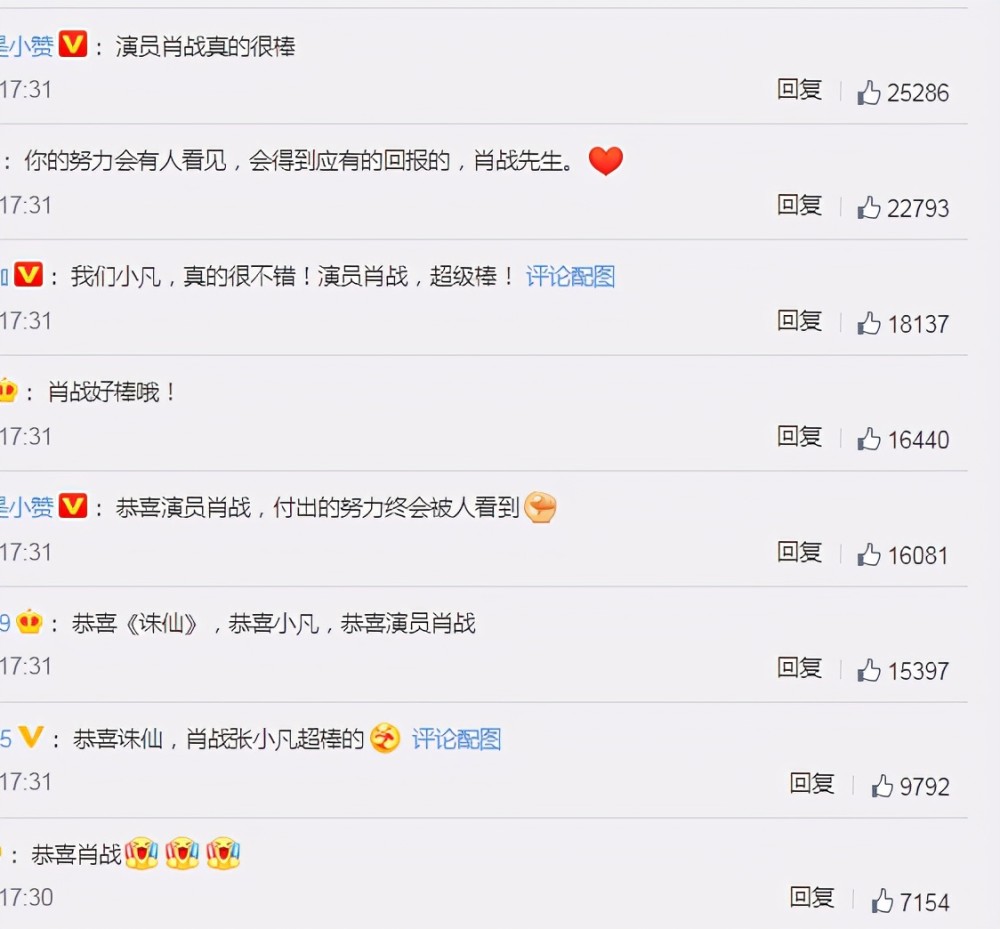The image size is (1000, 929).
Task: Open username link before '演员肖战真的很棒'
Action: coord(27,47)
